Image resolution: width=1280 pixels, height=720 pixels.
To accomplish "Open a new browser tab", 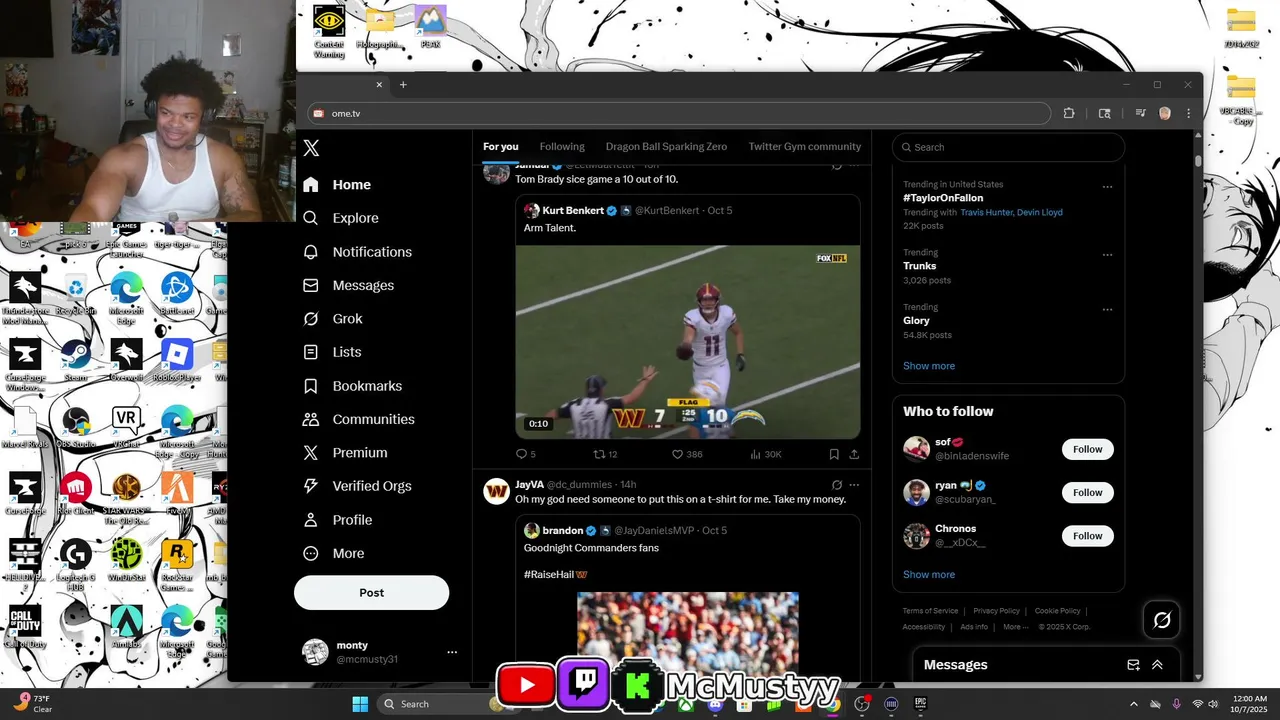I will tap(403, 85).
